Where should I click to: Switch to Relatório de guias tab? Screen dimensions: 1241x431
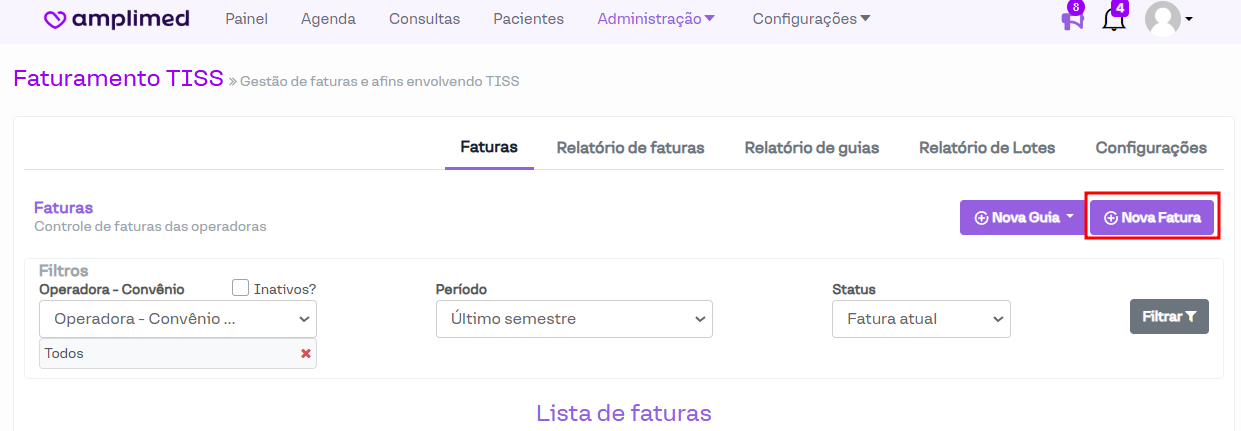click(x=811, y=148)
